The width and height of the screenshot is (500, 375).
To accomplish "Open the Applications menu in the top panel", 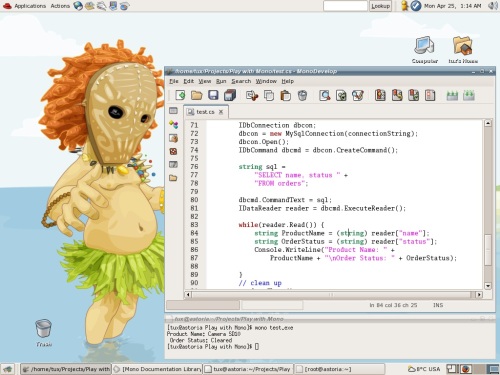I will coord(30,6).
